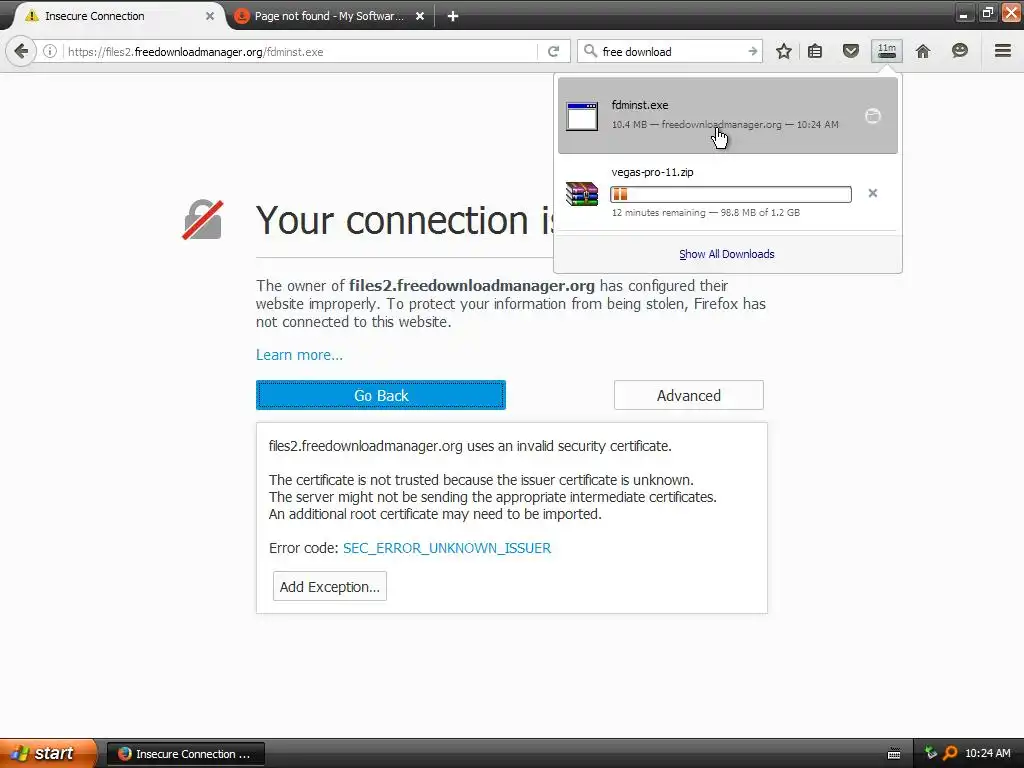This screenshot has height=768, width=1024.
Task: Click the favicon on Page not found tab
Action: (242, 16)
